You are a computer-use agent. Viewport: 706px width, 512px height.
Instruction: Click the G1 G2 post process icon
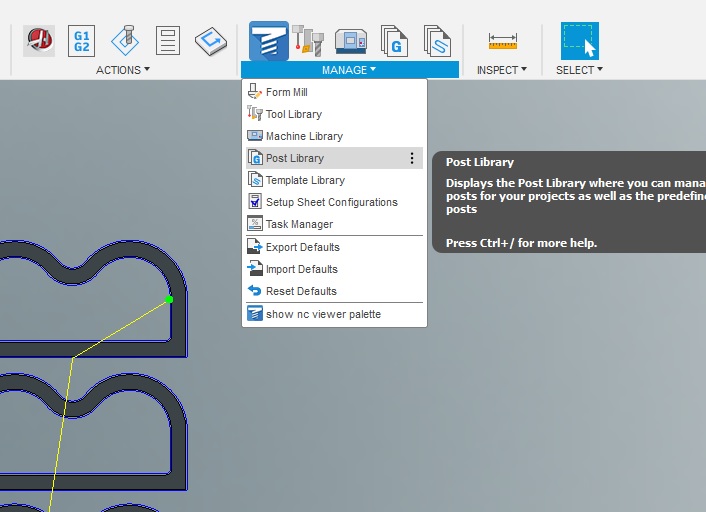pyautogui.click(x=81, y=41)
